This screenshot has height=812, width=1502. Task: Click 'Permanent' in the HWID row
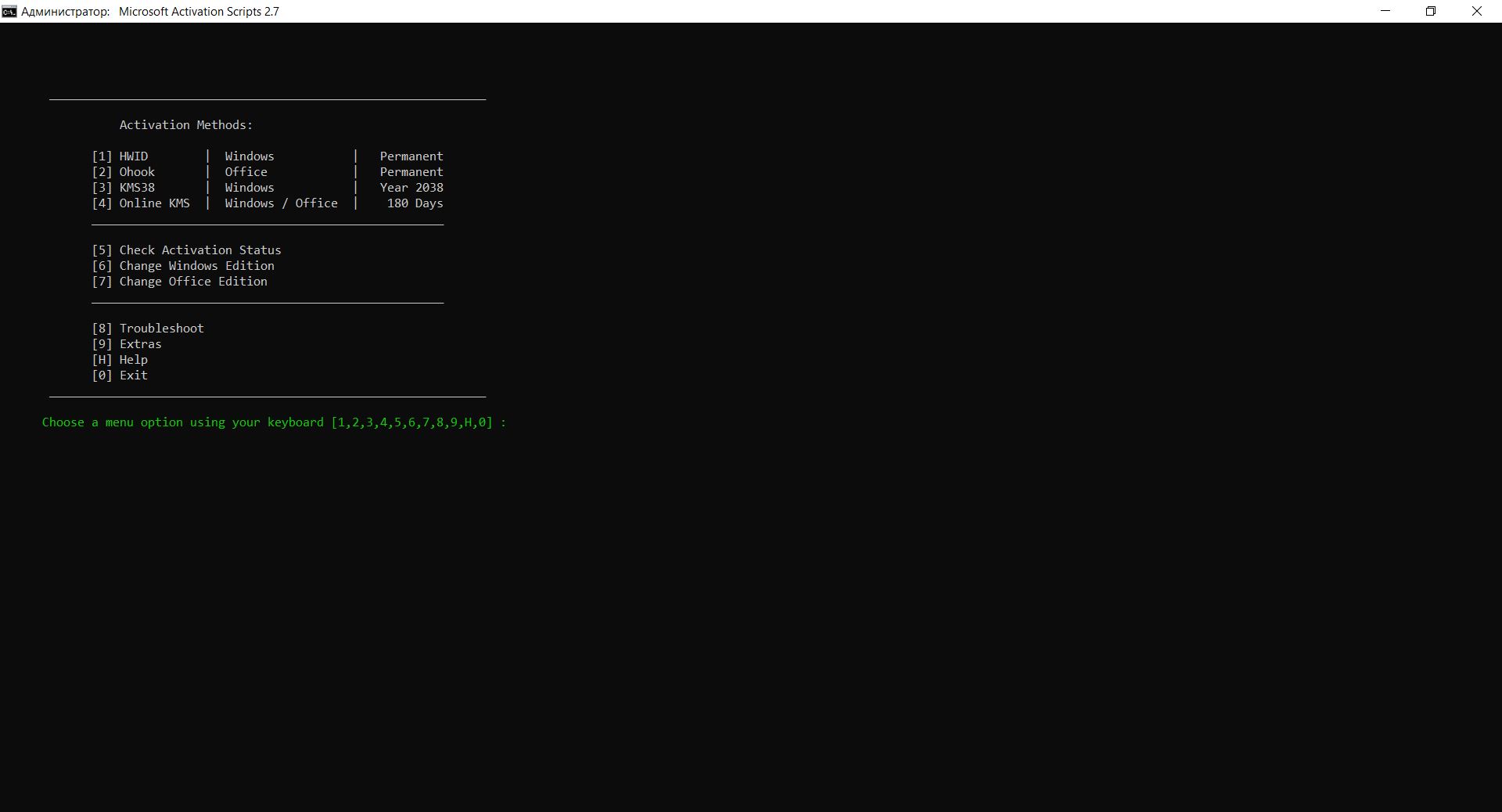pyautogui.click(x=411, y=156)
